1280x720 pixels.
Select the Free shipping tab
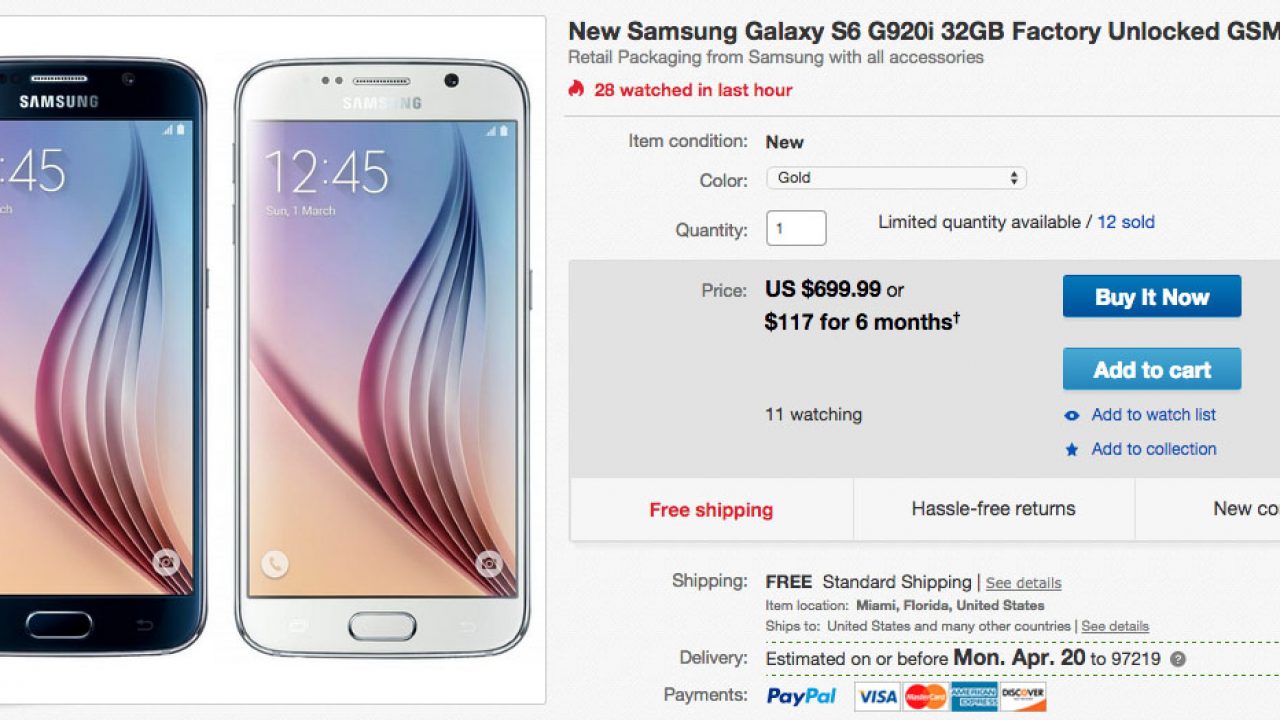711,510
